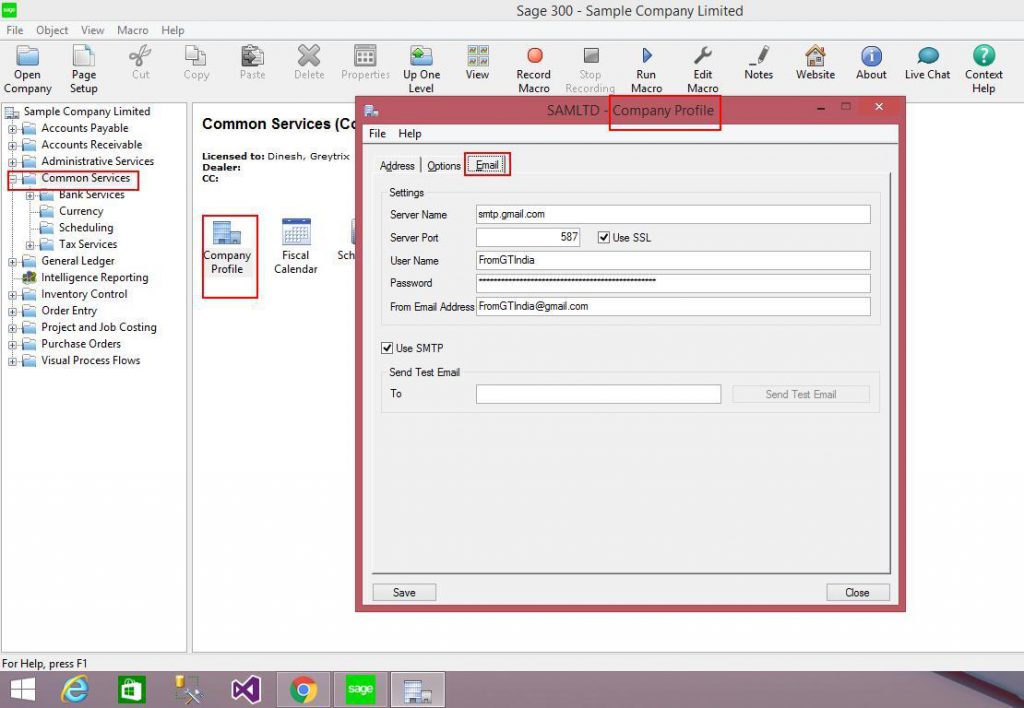The width and height of the screenshot is (1024, 708).
Task: Open Visual Studio from taskbar
Action: tap(246, 690)
